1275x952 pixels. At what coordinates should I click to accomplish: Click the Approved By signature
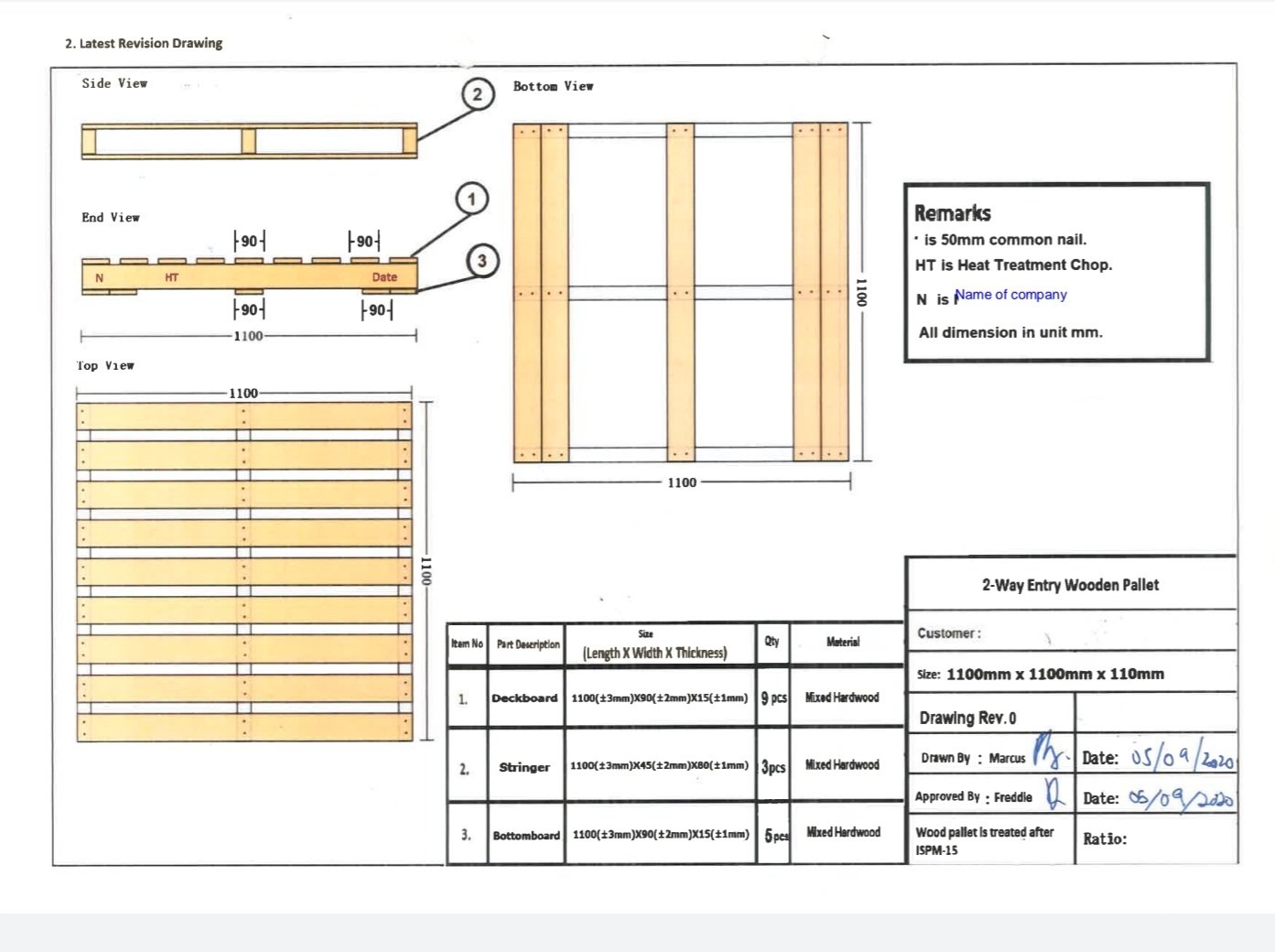coord(1055,793)
